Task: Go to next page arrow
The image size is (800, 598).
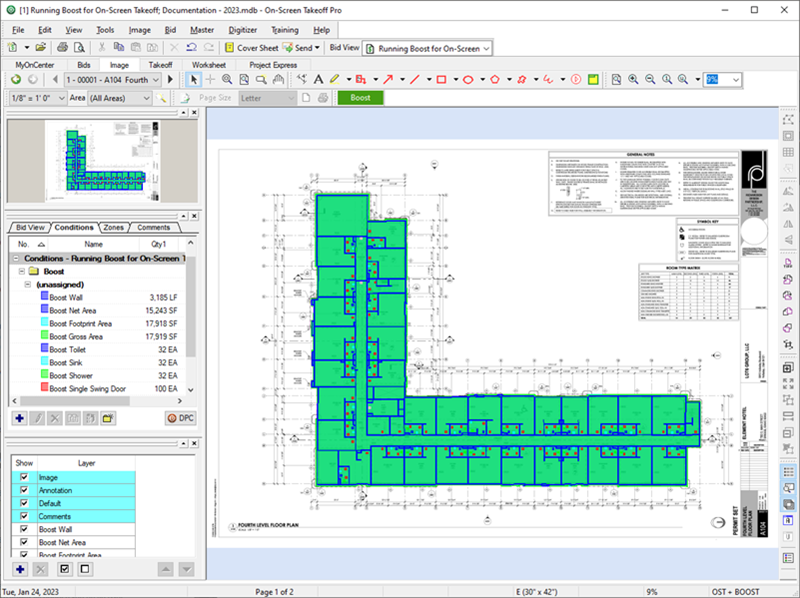Action: 171,80
